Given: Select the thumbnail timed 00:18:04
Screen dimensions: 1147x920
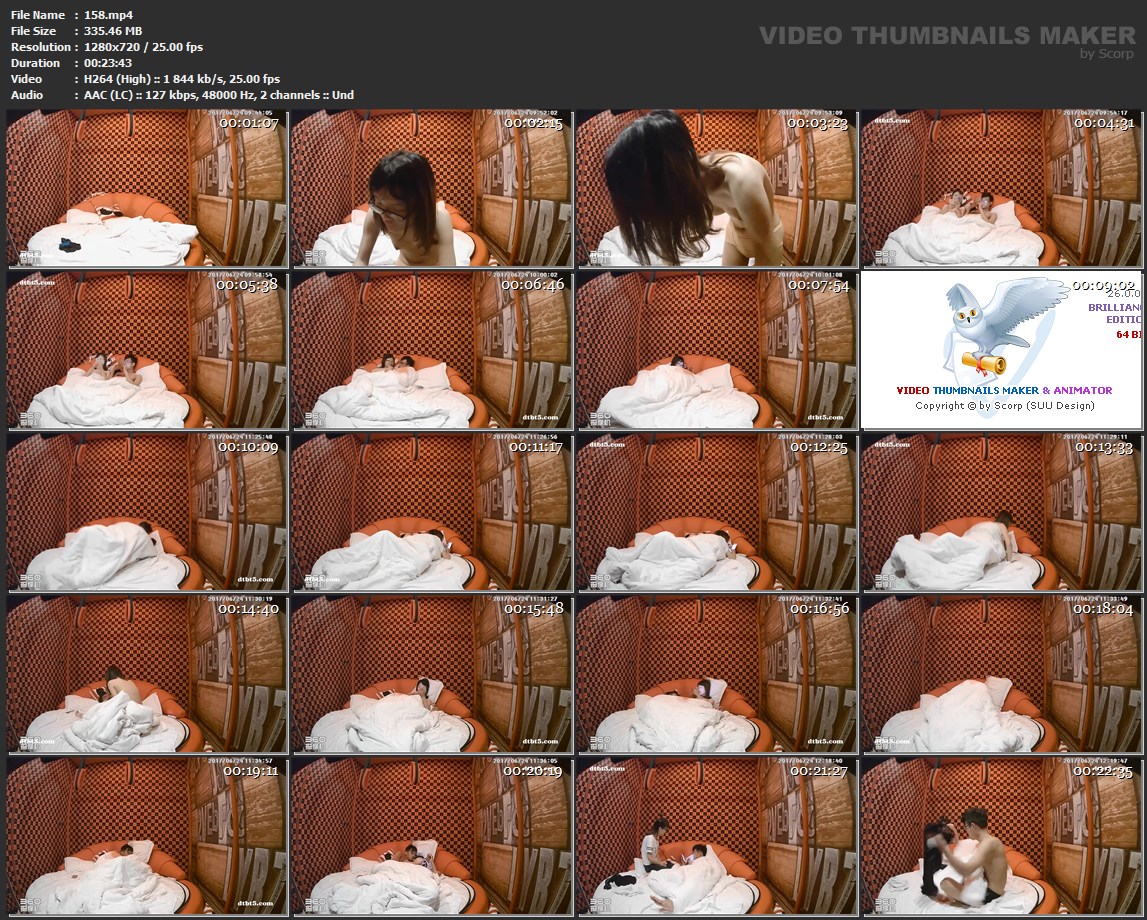Looking at the screenshot, I should 1001,674.
